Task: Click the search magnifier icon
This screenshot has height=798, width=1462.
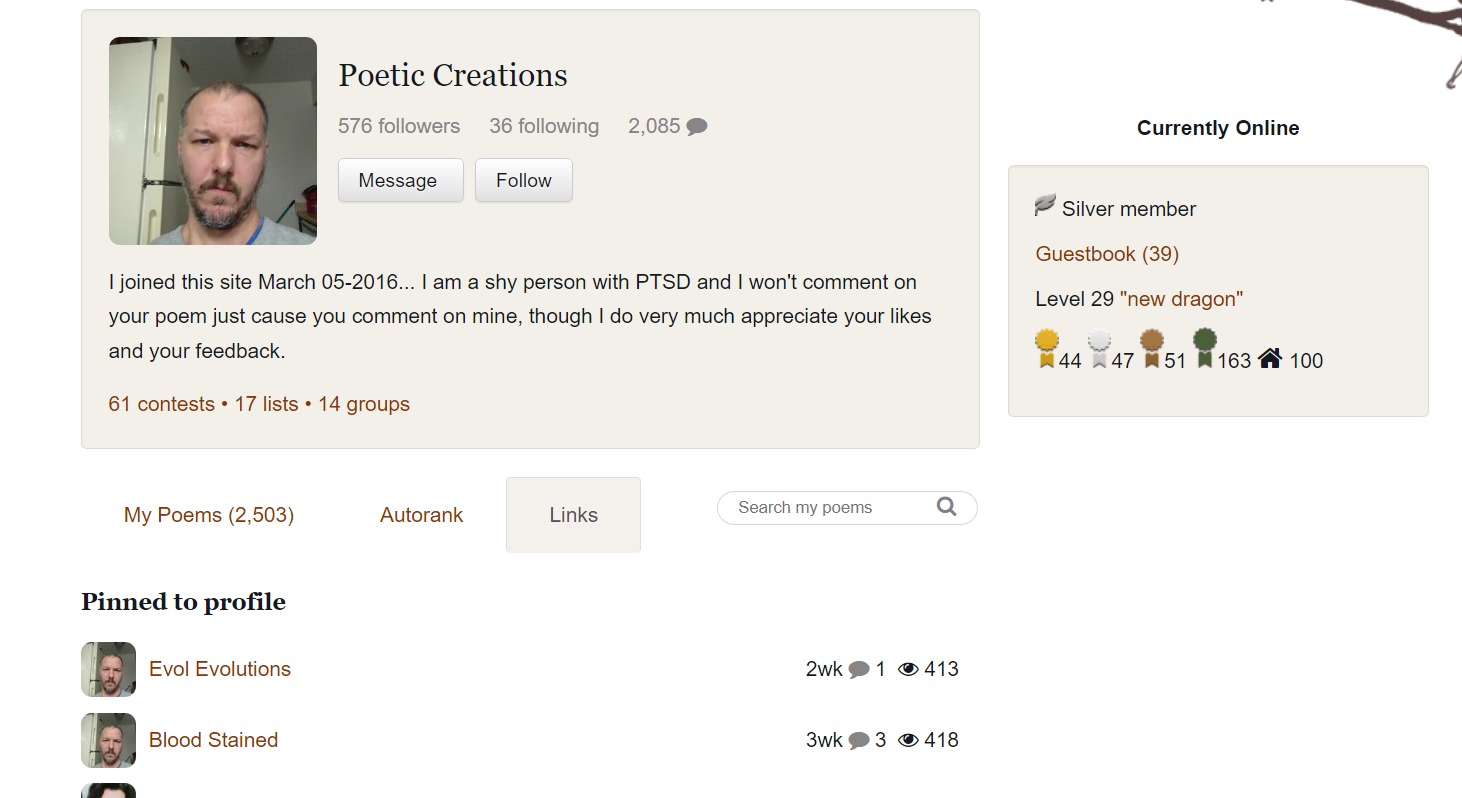Action: click(946, 507)
